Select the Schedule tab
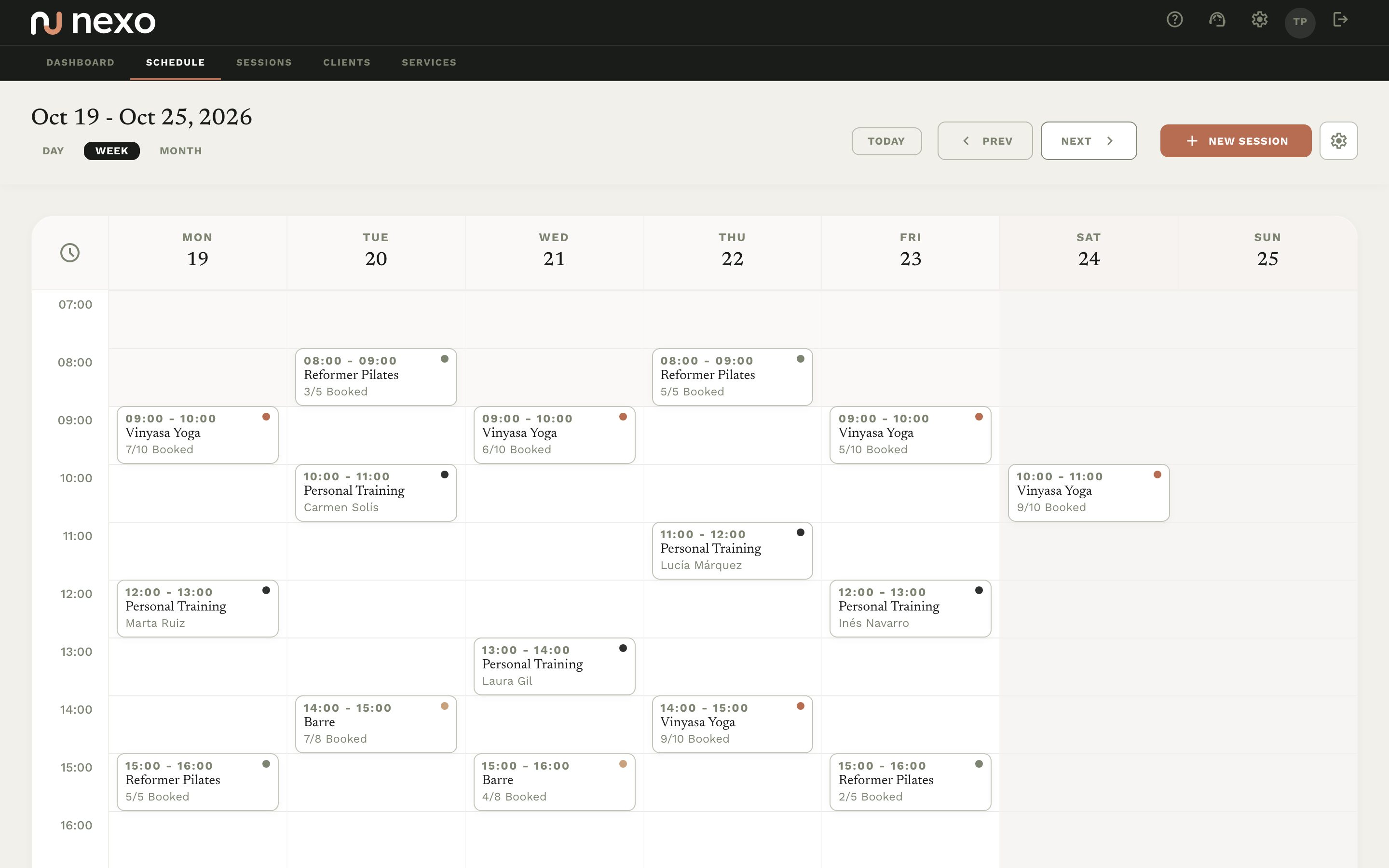The width and height of the screenshot is (1389, 868). 175,63
